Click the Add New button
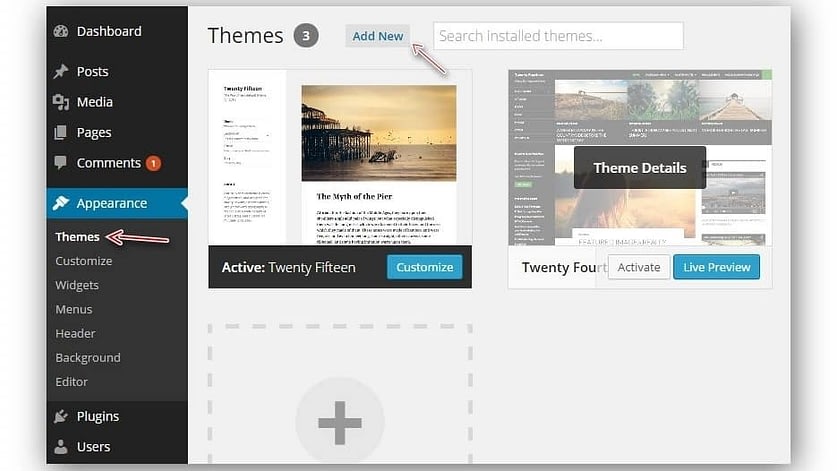The image size is (837, 471). [377, 36]
